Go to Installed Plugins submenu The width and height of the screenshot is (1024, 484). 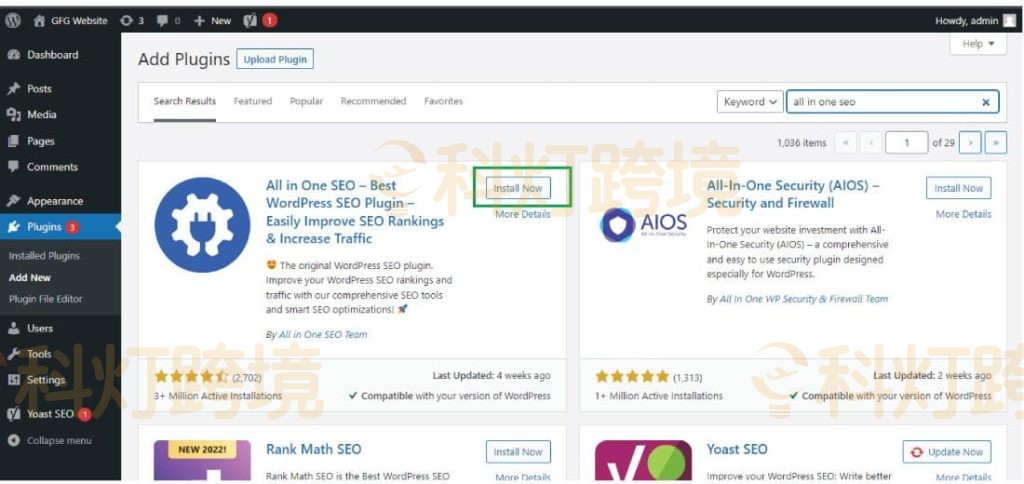tap(44, 256)
